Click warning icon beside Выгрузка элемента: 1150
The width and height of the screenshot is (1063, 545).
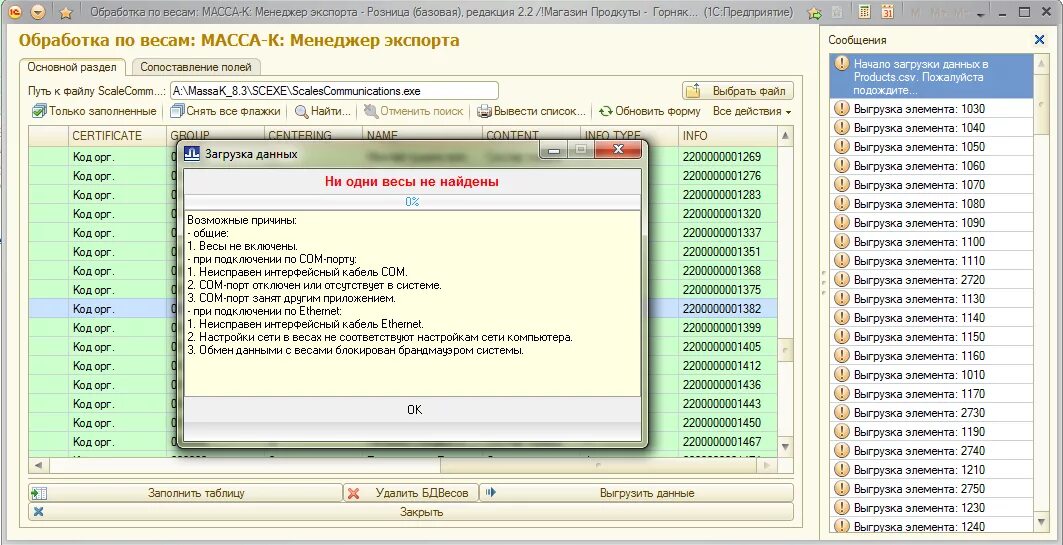point(841,336)
